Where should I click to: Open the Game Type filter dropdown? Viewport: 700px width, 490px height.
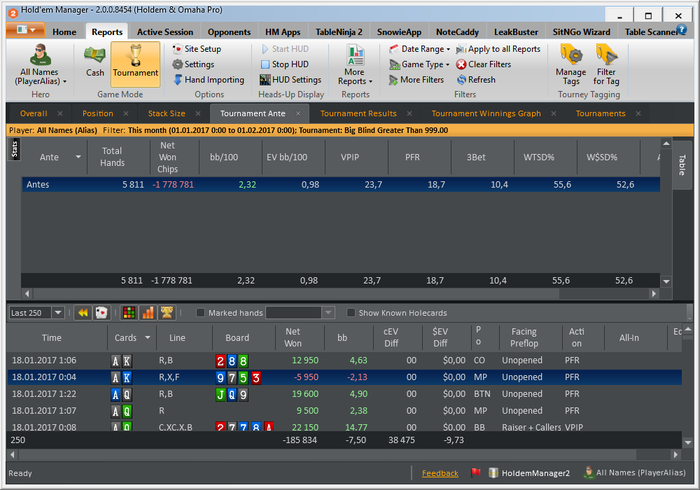point(419,64)
